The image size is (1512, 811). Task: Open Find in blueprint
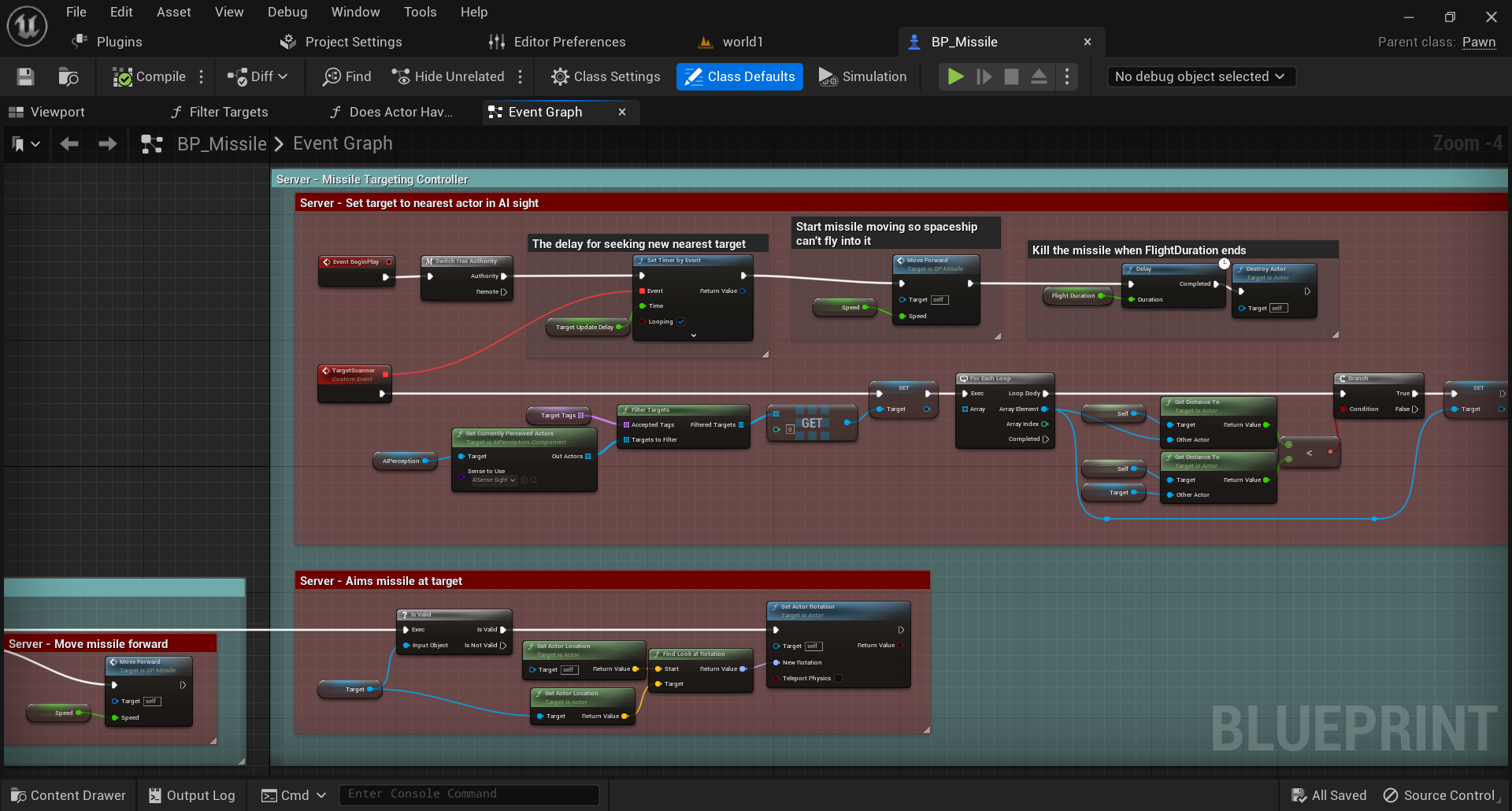coord(347,76)
